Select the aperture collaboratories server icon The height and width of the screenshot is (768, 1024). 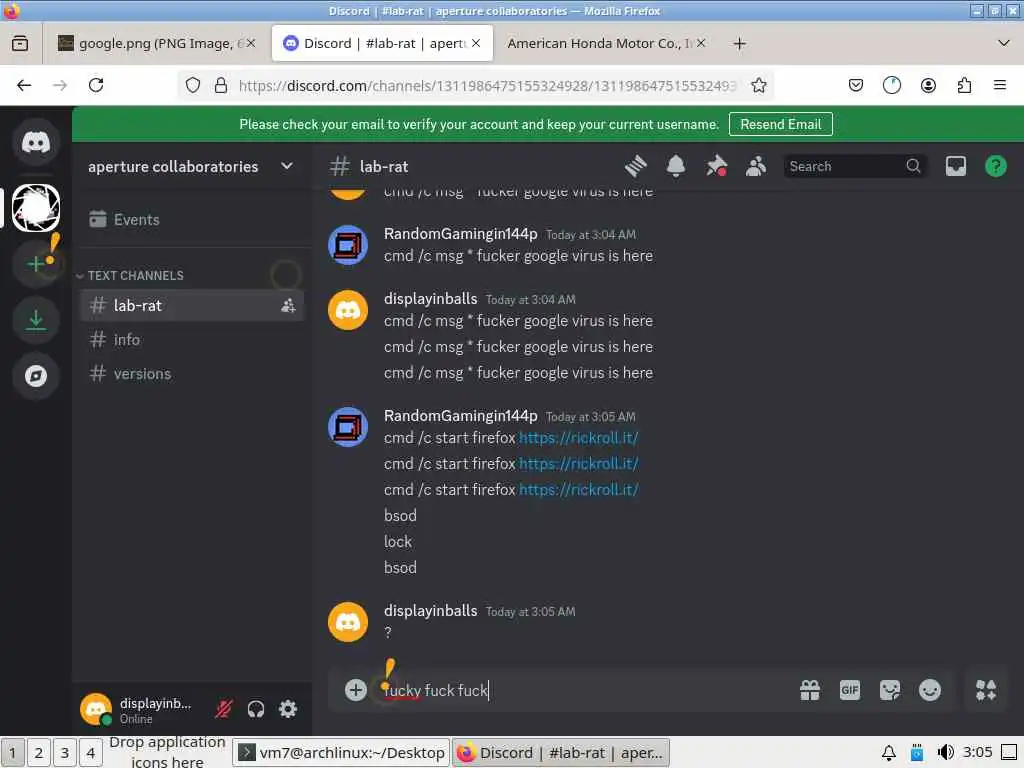[36, 208]
